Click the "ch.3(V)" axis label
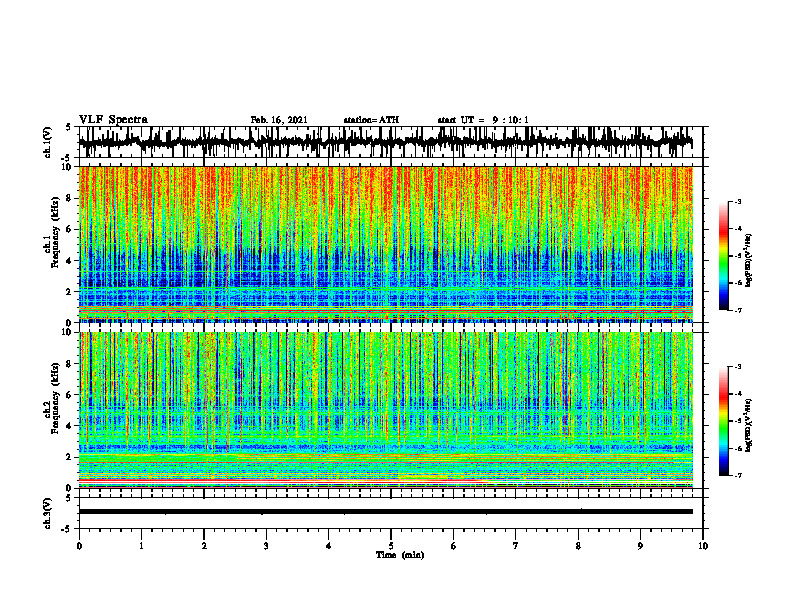Image resolution: width=792 pixels, height=612 pixels. click(x=48, y=513)
